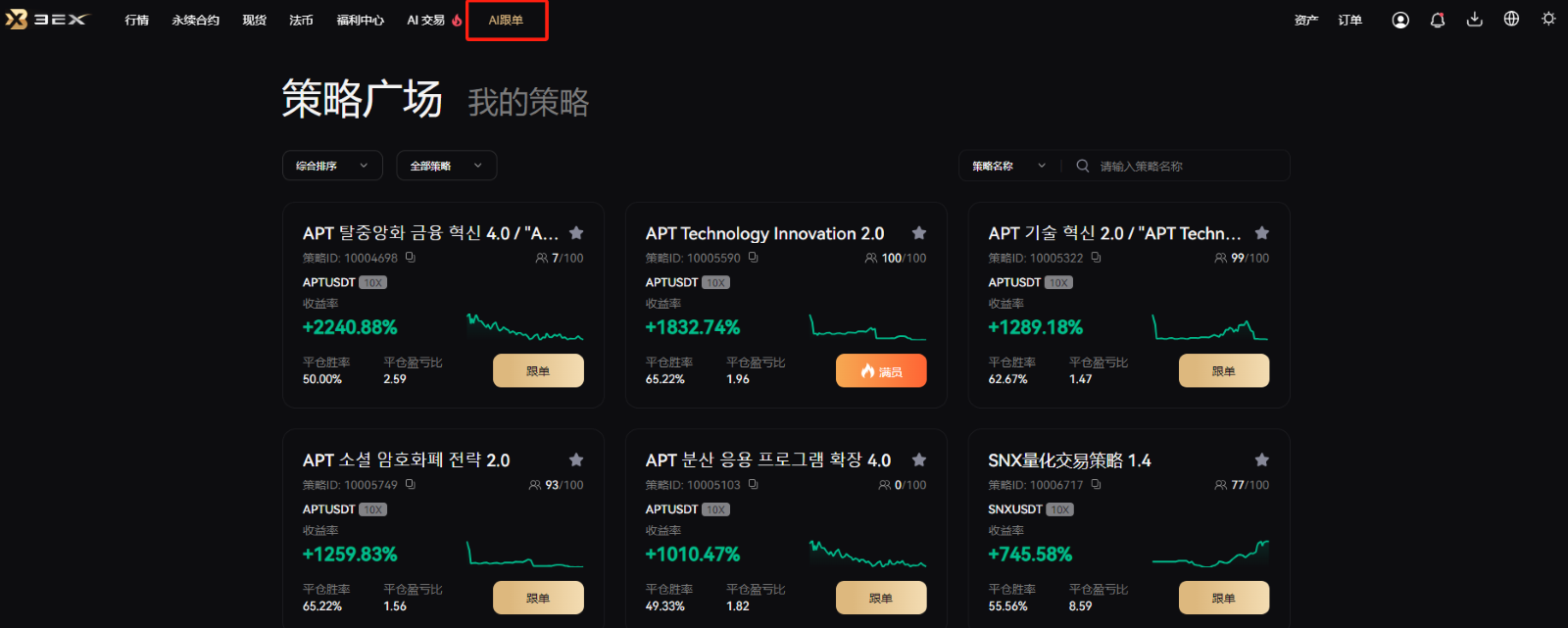Open SNX量化交易策略 1.4 strategy title
This screenshot has height=628, width=1568.
pyautogui.click(x=1069, y=460)
